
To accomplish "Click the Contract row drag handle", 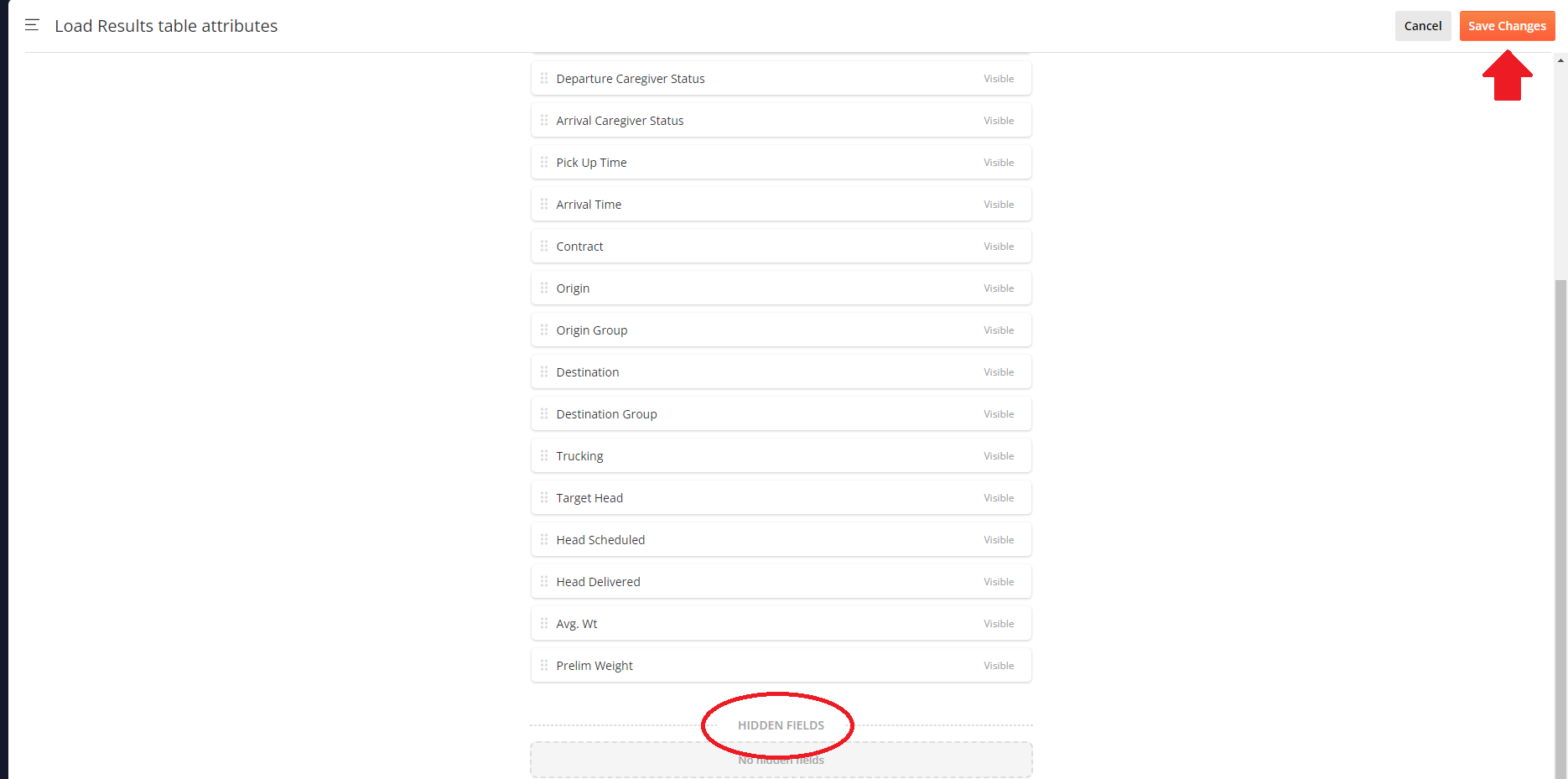I will click(x=544, y=246).
